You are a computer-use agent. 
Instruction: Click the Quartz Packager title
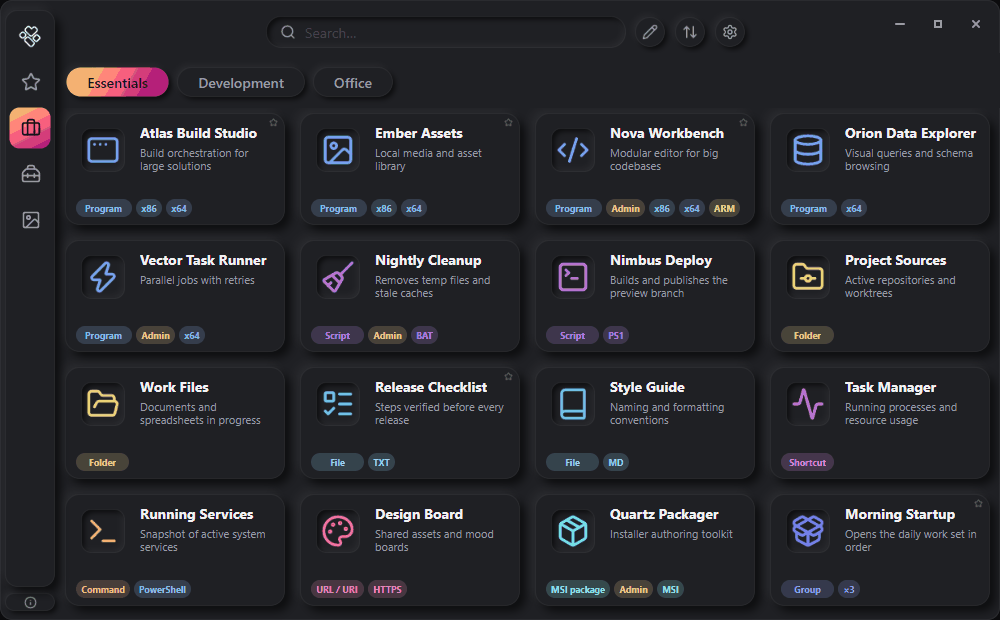point(664,514)
